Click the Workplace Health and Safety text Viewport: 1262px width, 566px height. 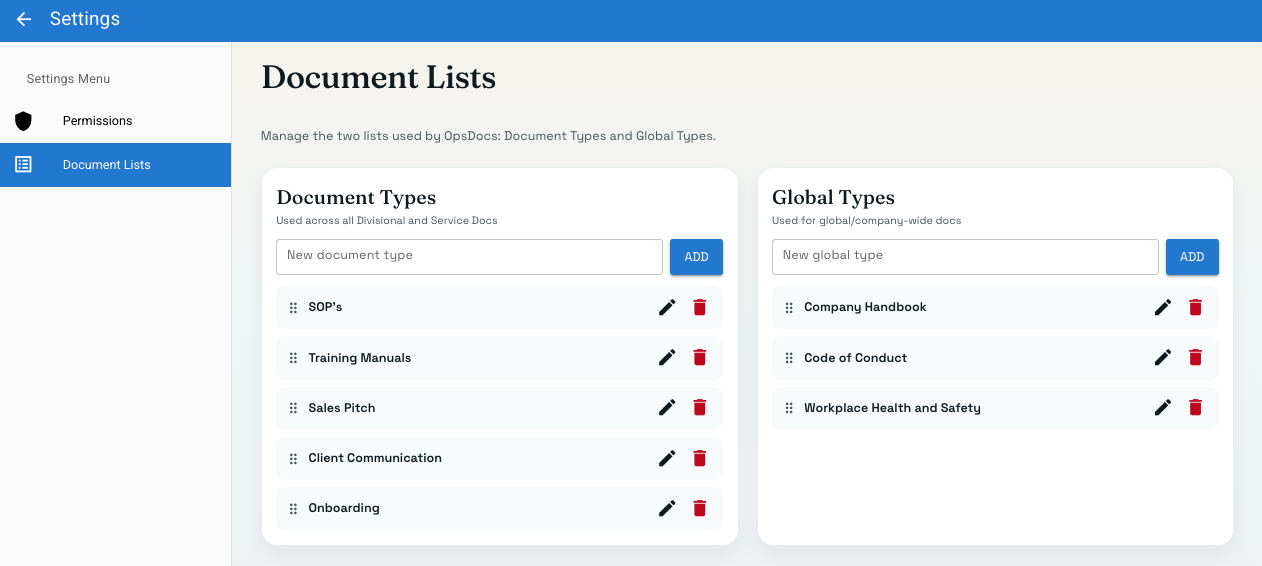[x=892, y=407]
